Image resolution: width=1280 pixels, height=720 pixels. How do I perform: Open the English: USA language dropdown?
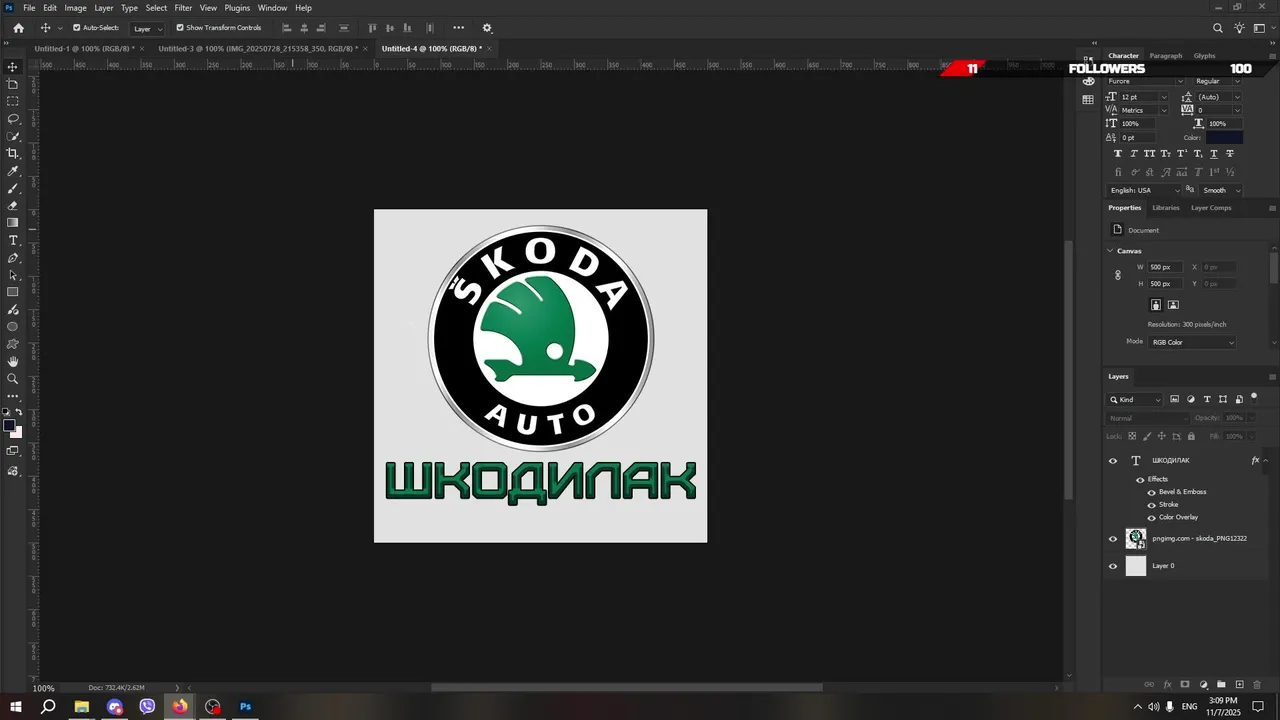point(1145,190)
